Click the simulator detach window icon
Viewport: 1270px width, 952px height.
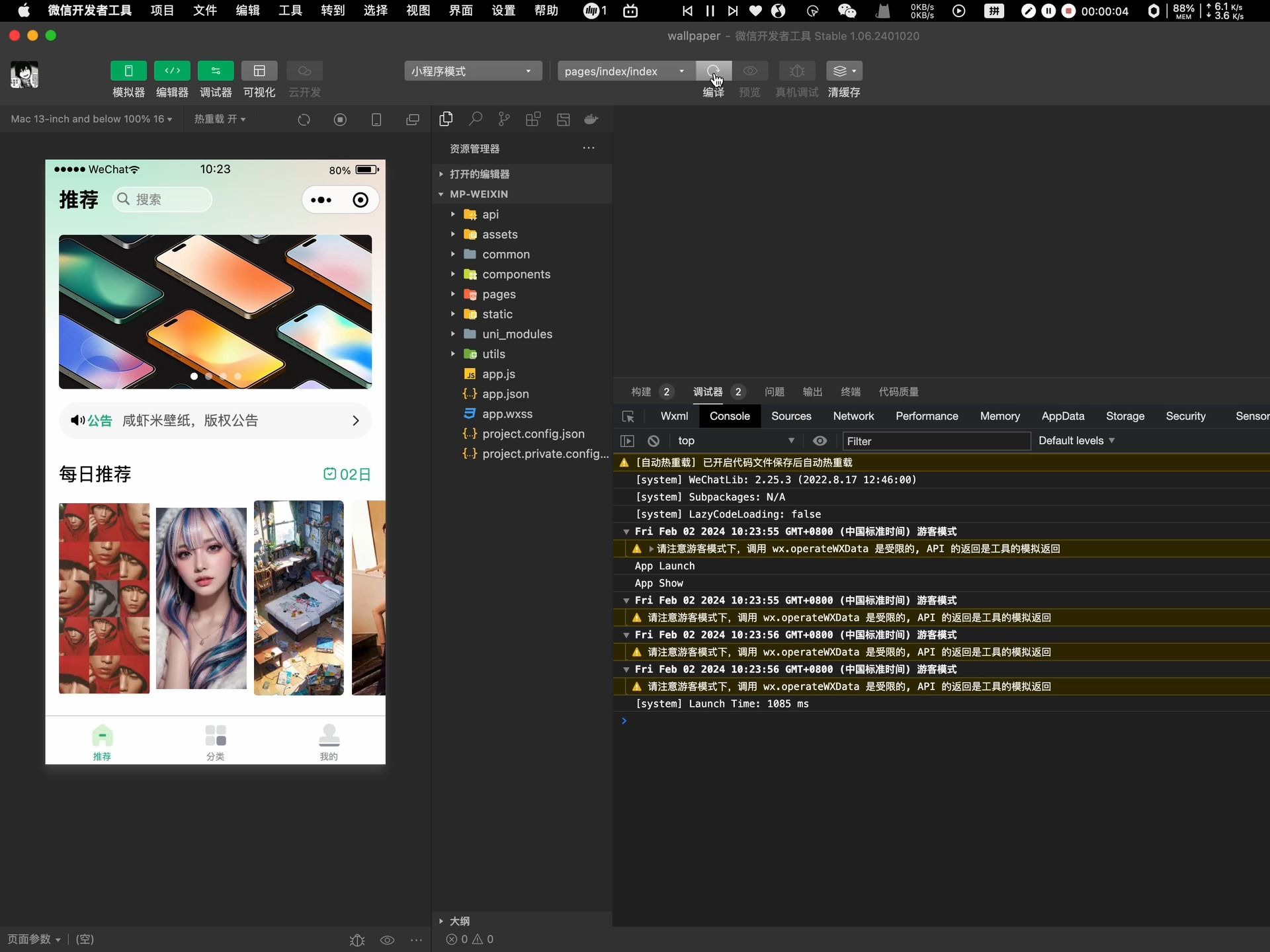pyautogui.click(x=413, y=120)
